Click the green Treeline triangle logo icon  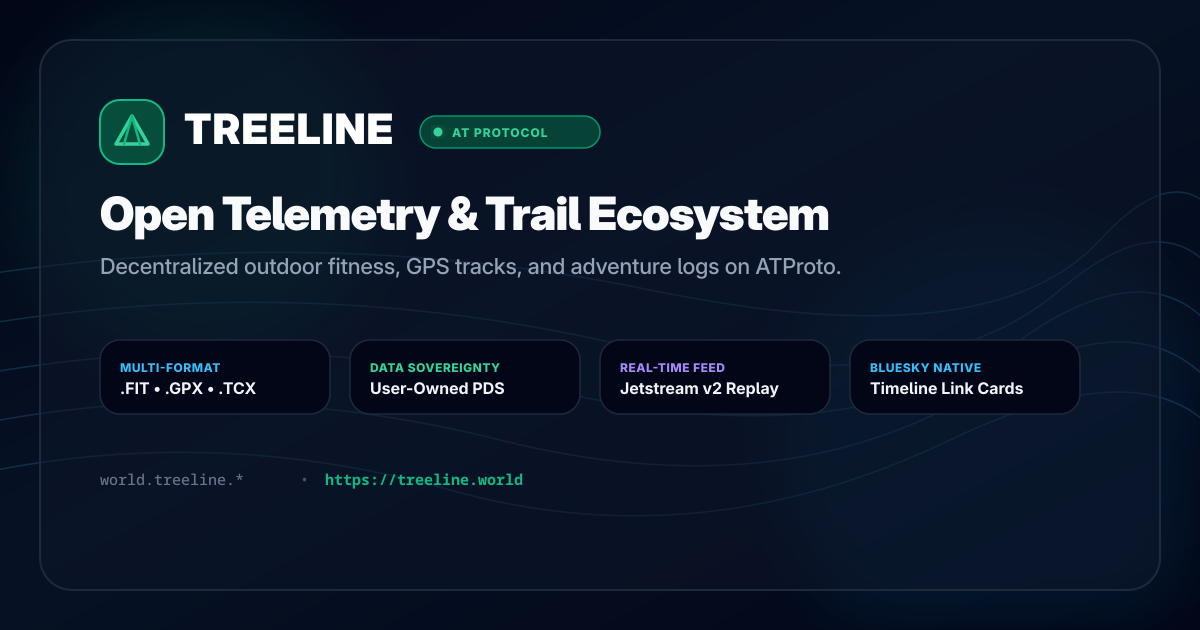pos(132,132)
